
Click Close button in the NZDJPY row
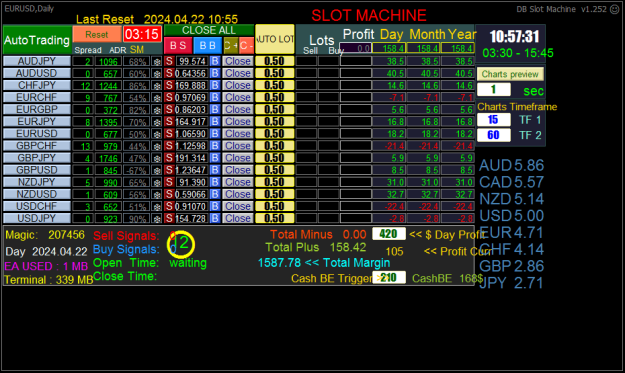point(238,182)
